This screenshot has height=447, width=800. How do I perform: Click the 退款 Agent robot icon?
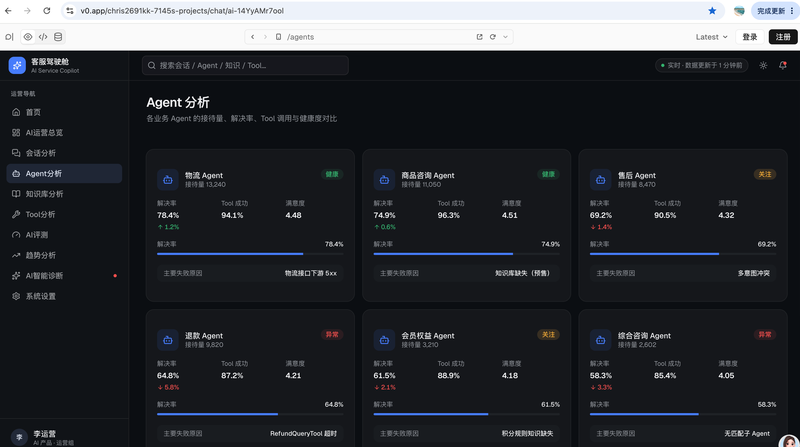click(168, 340)
